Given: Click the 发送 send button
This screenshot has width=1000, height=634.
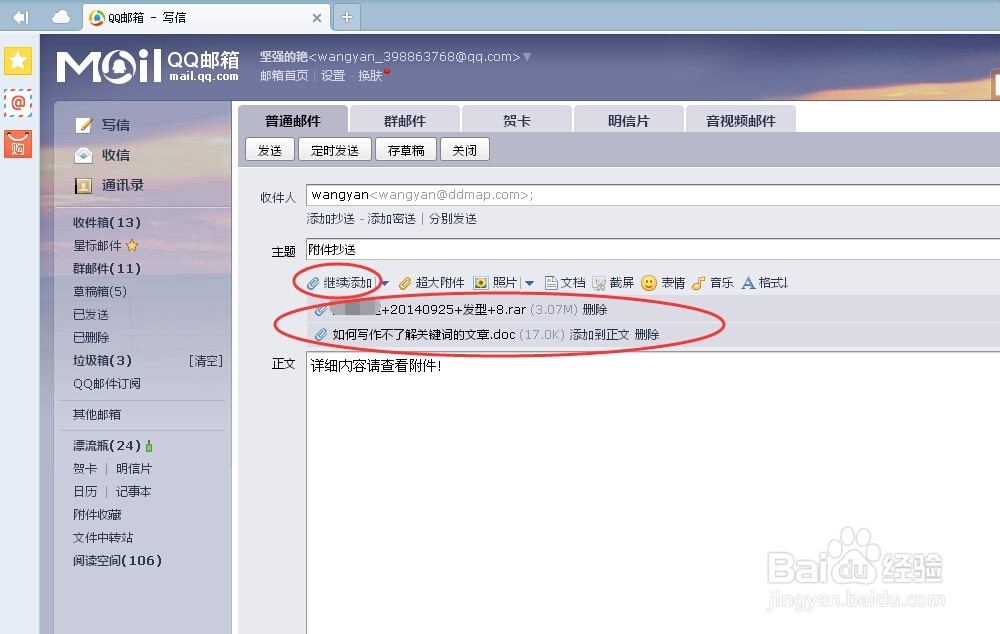Looking at the screenshot, I should 269,148.
